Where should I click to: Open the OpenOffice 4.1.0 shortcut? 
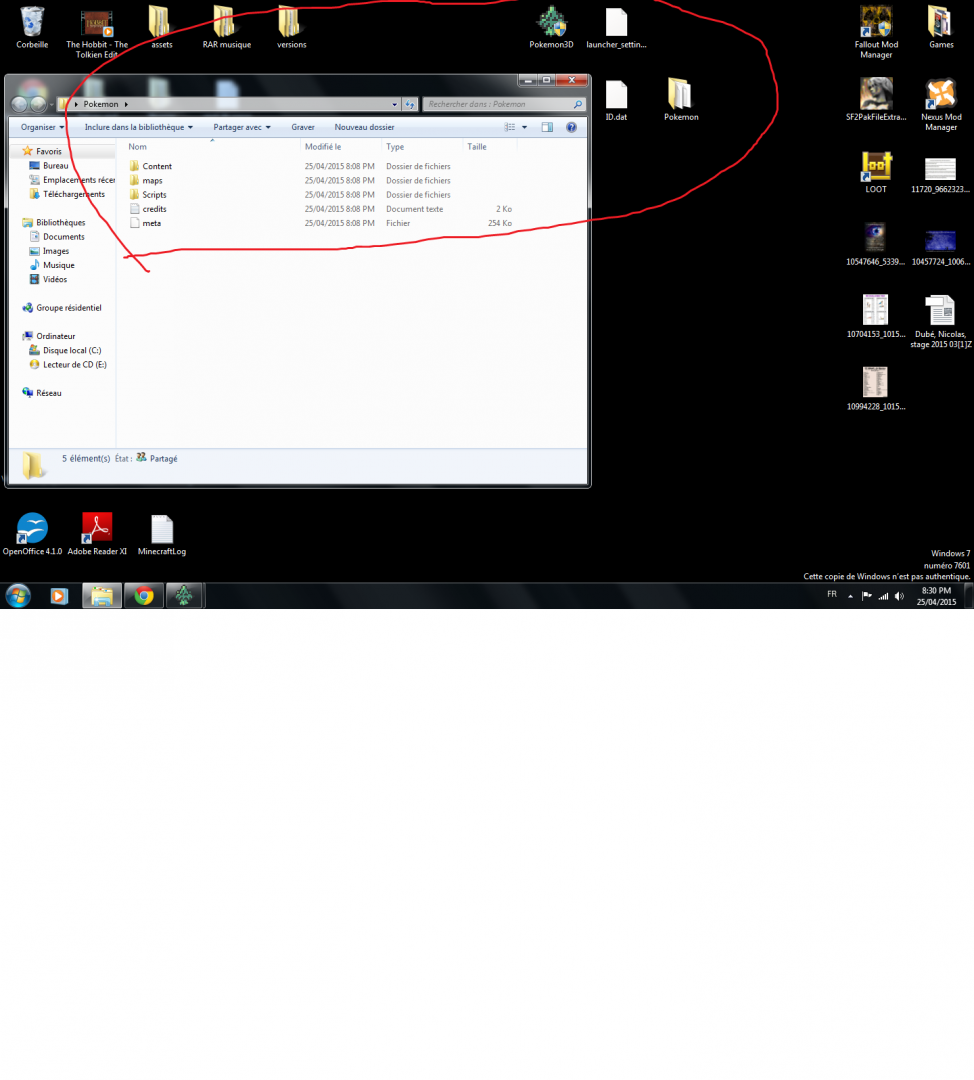pos(32,534)
